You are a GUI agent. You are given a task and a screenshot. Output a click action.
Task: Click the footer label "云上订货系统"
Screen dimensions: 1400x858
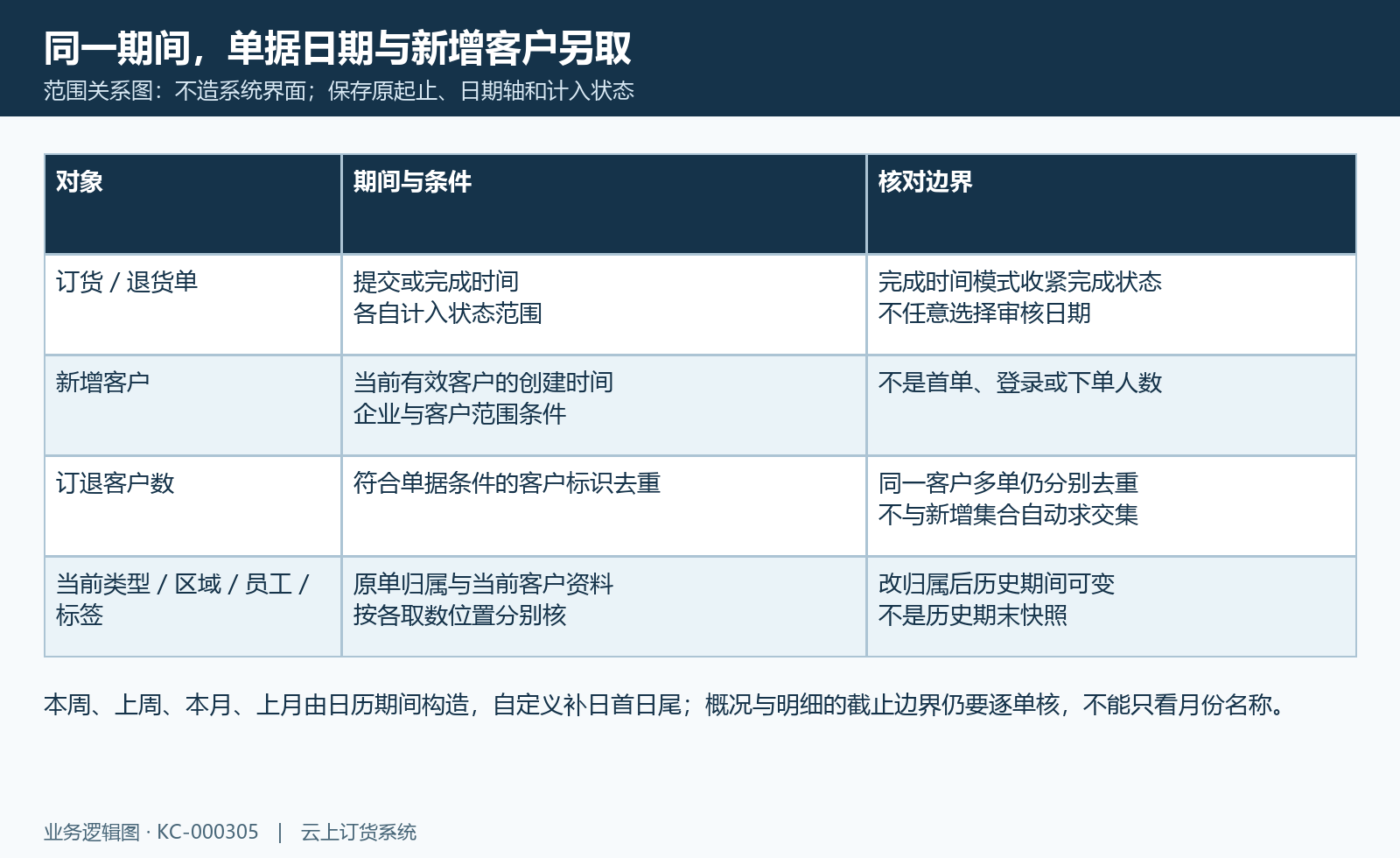(359, 832)
